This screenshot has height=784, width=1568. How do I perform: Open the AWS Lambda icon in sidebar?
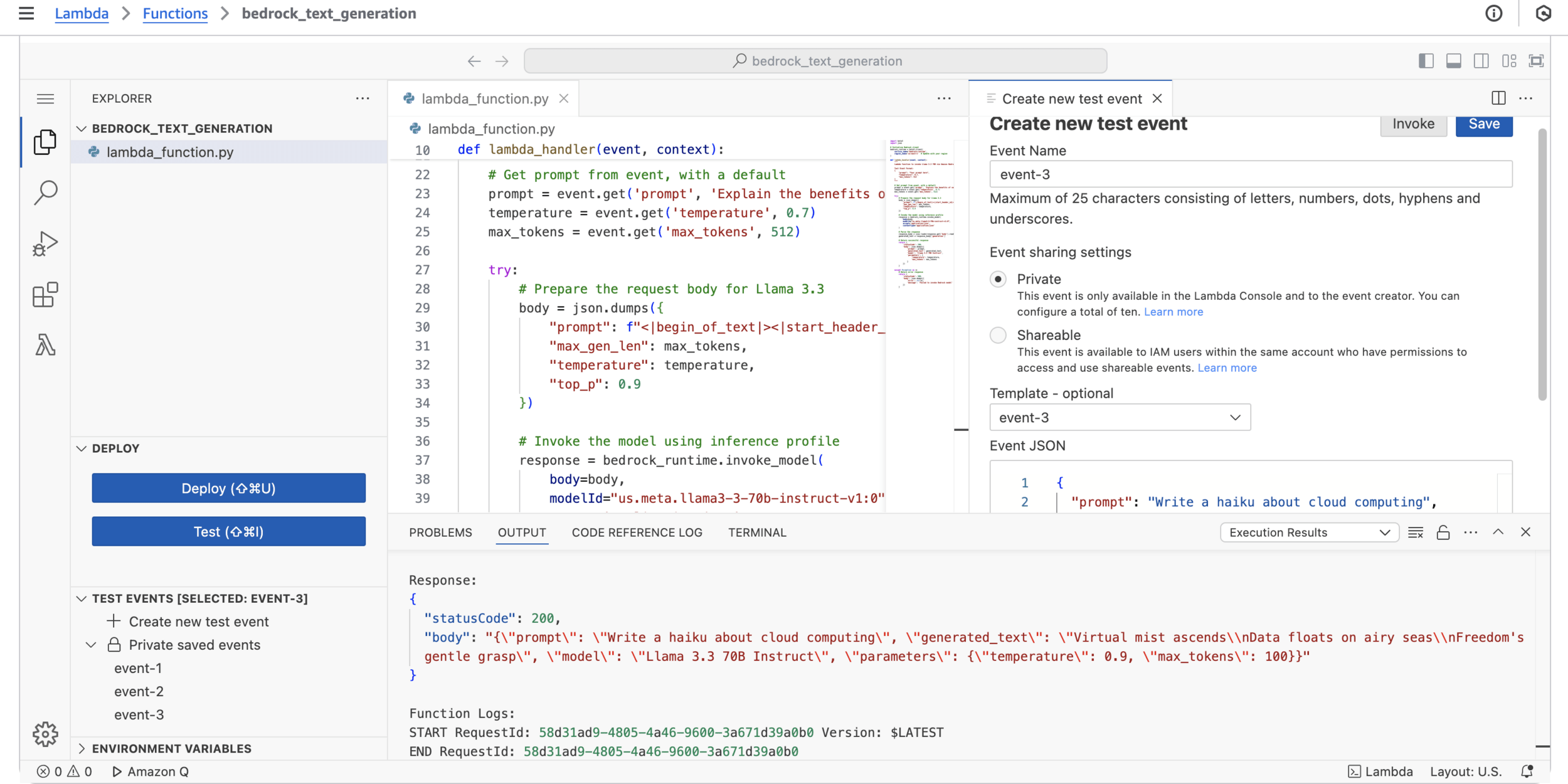pyautogui.click(x=46, y=345)
